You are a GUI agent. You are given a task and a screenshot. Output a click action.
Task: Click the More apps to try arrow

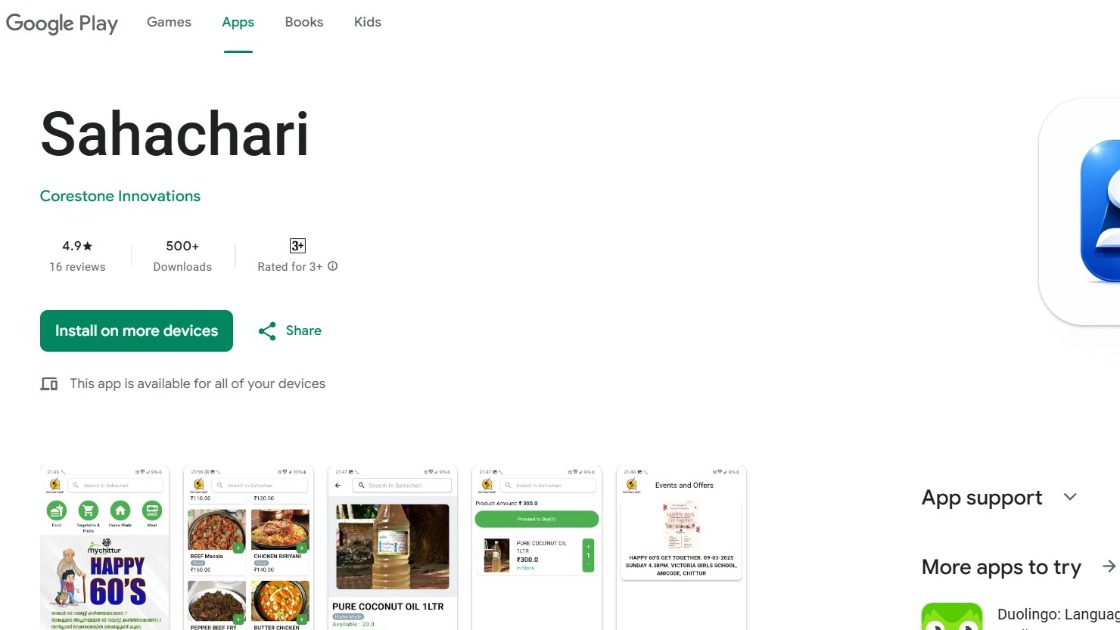tap(1108, 566)
